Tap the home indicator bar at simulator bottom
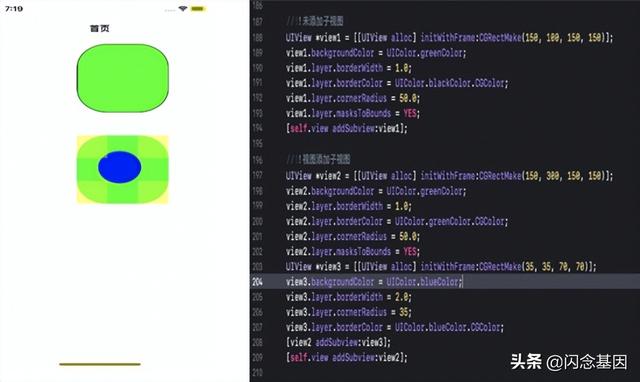The width and height of the screenshot is (640, 382). (100, 364)
